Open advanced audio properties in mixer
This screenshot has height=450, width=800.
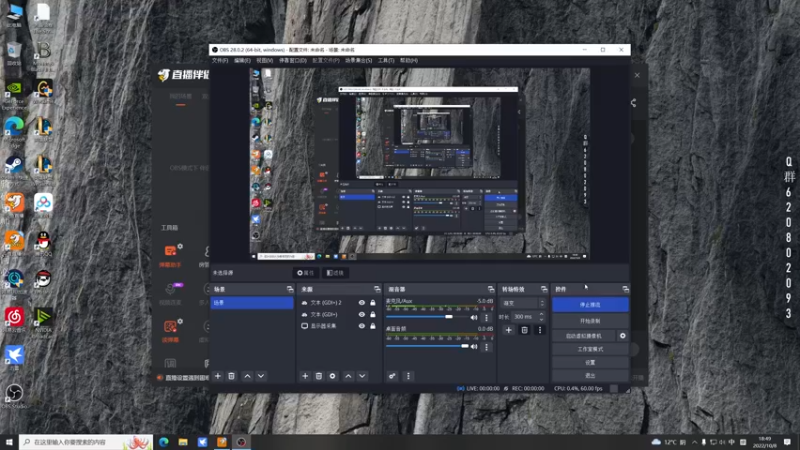pyautogui.click(x=392, y=376)
